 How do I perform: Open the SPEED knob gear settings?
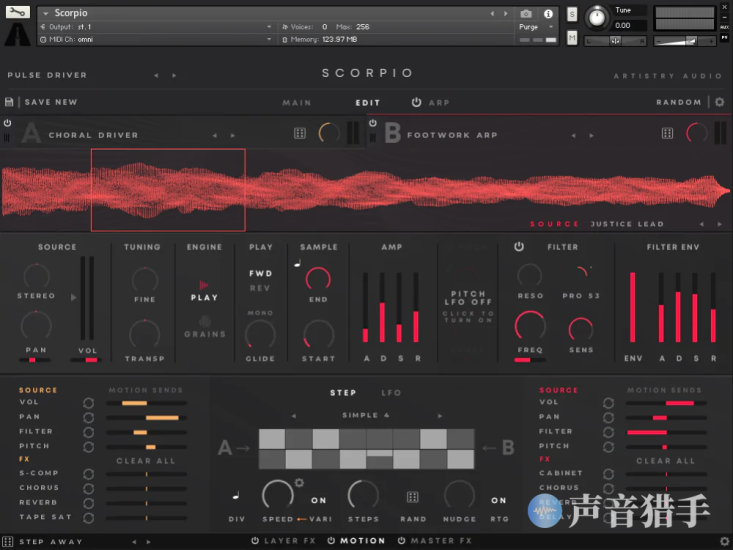[x=299, y=482]
